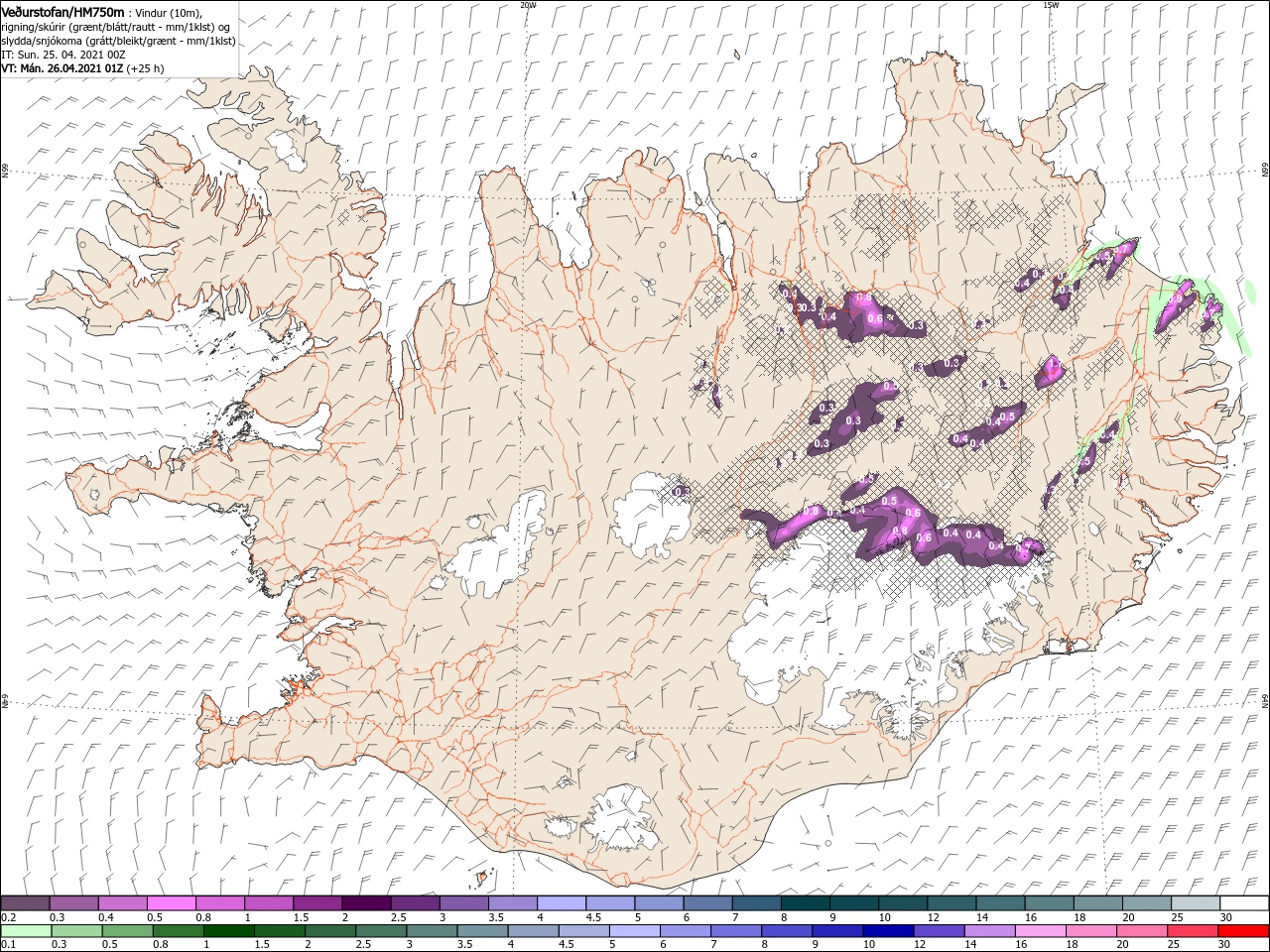Click the '30.3' precipitation value on the map
The height and width of the screenshot is (952, 1270).
806,307
